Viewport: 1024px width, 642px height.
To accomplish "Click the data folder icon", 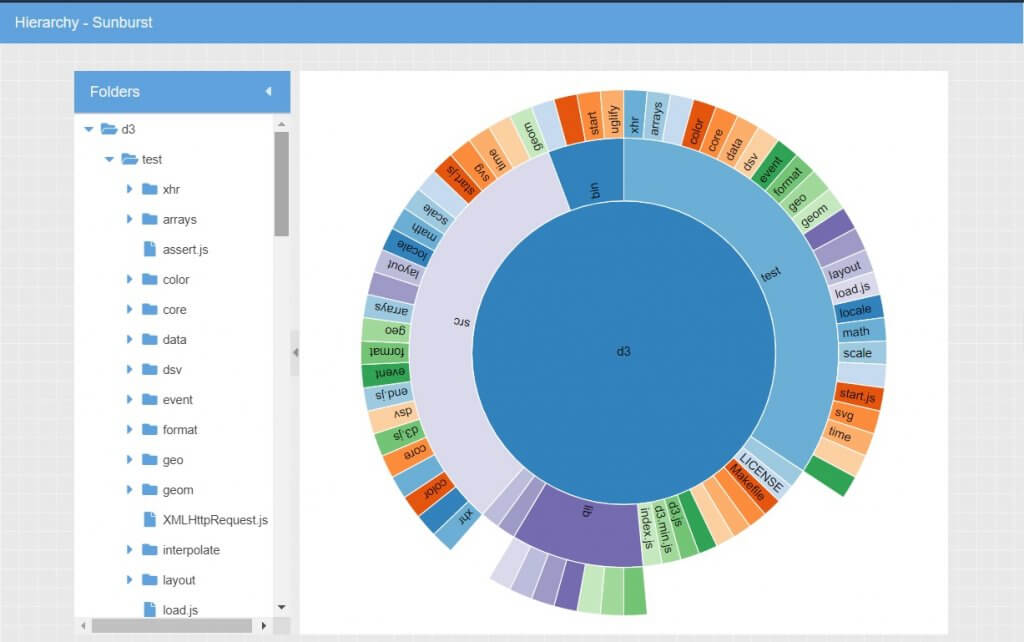I will pos(148,340).
